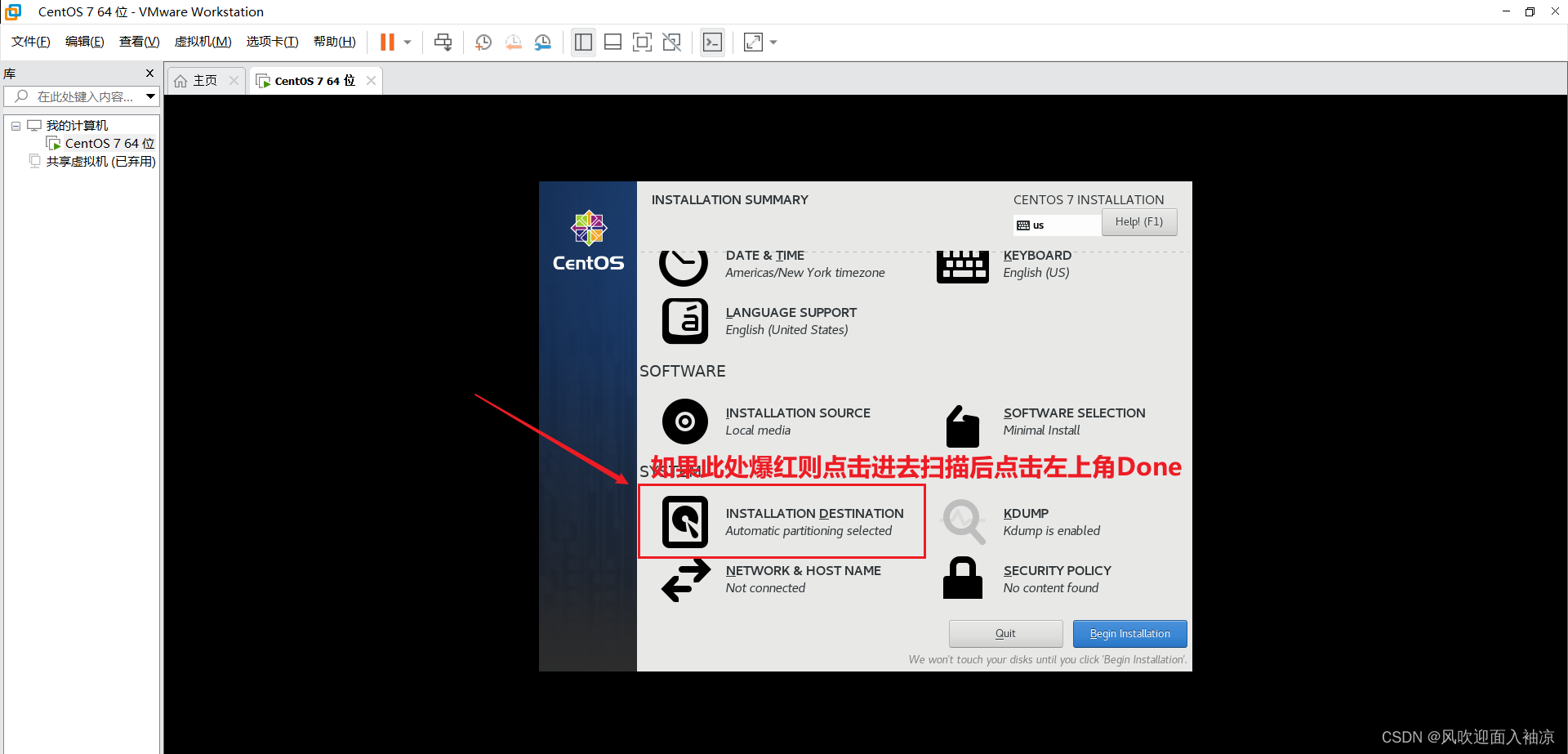This screenshot has height=754, width=1568.
Task: Open the snapshot manager icon
Action: pos(543,42)
